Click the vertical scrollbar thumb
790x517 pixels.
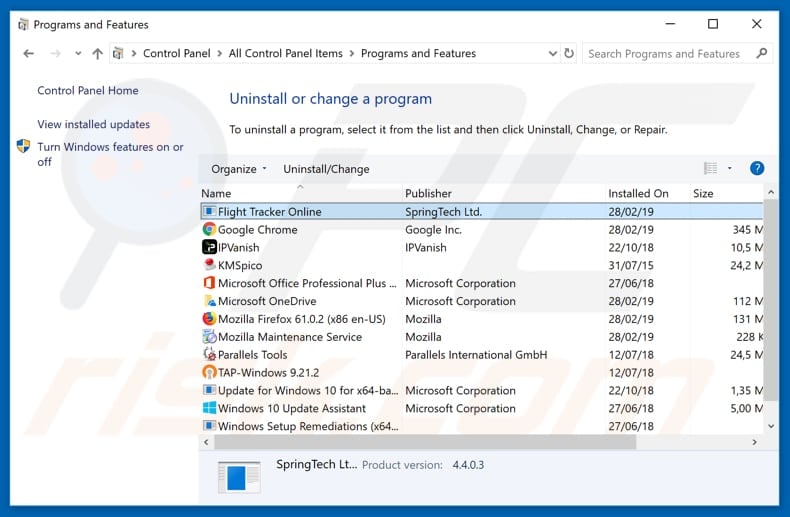(770, 300)
